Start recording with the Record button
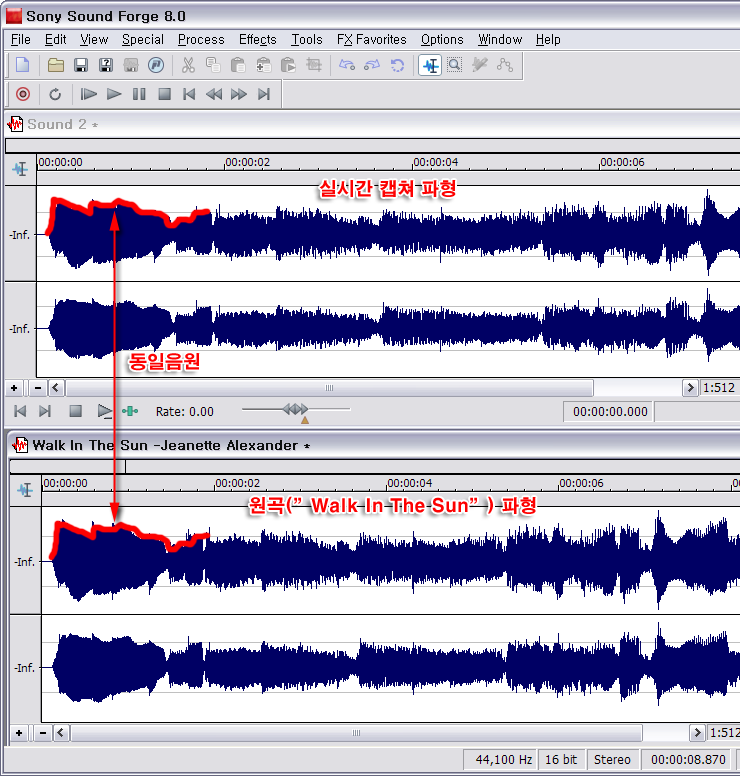The height and width of the screenshot is (776, 740). [23, 94]
